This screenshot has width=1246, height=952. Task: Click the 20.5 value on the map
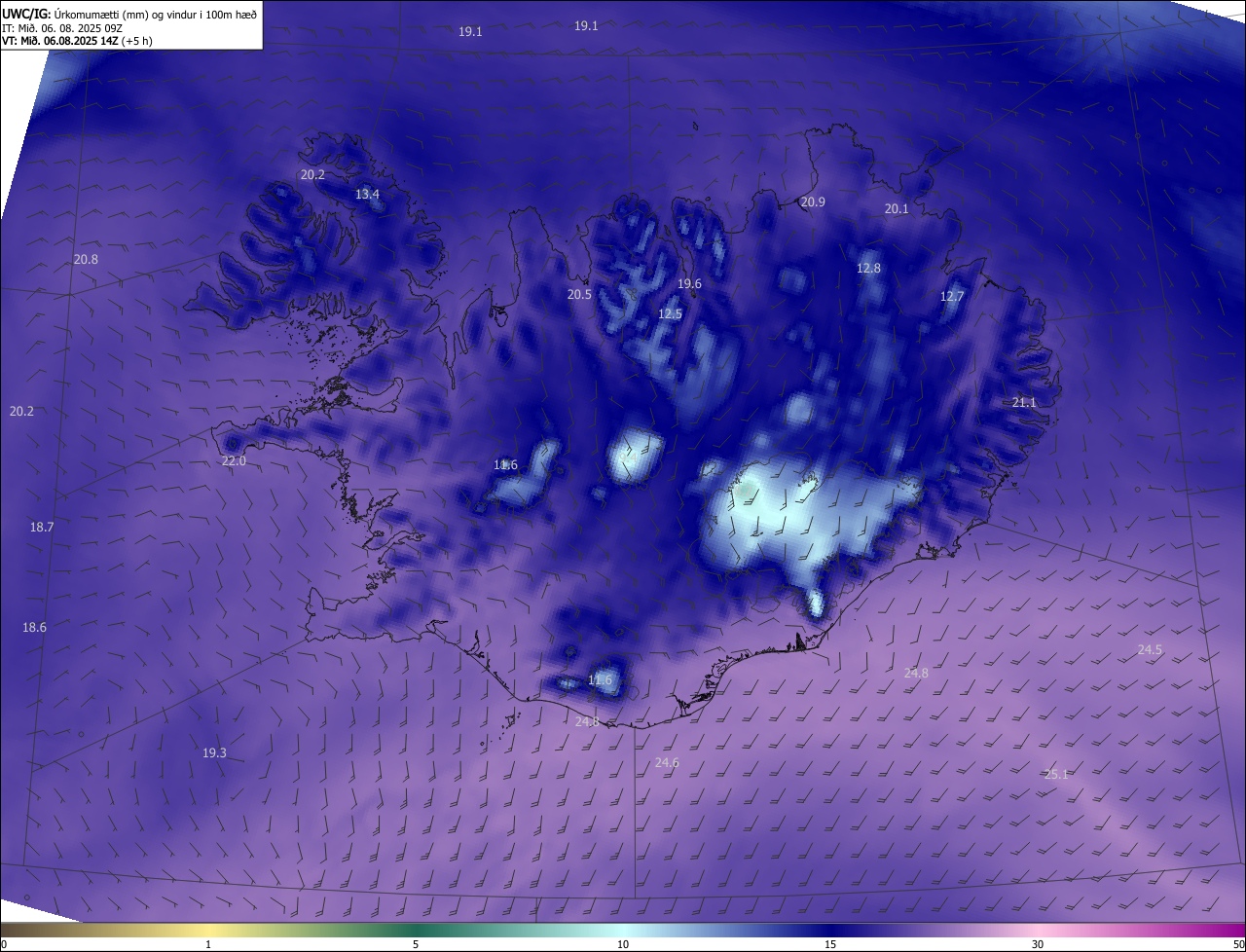(579, 295)
